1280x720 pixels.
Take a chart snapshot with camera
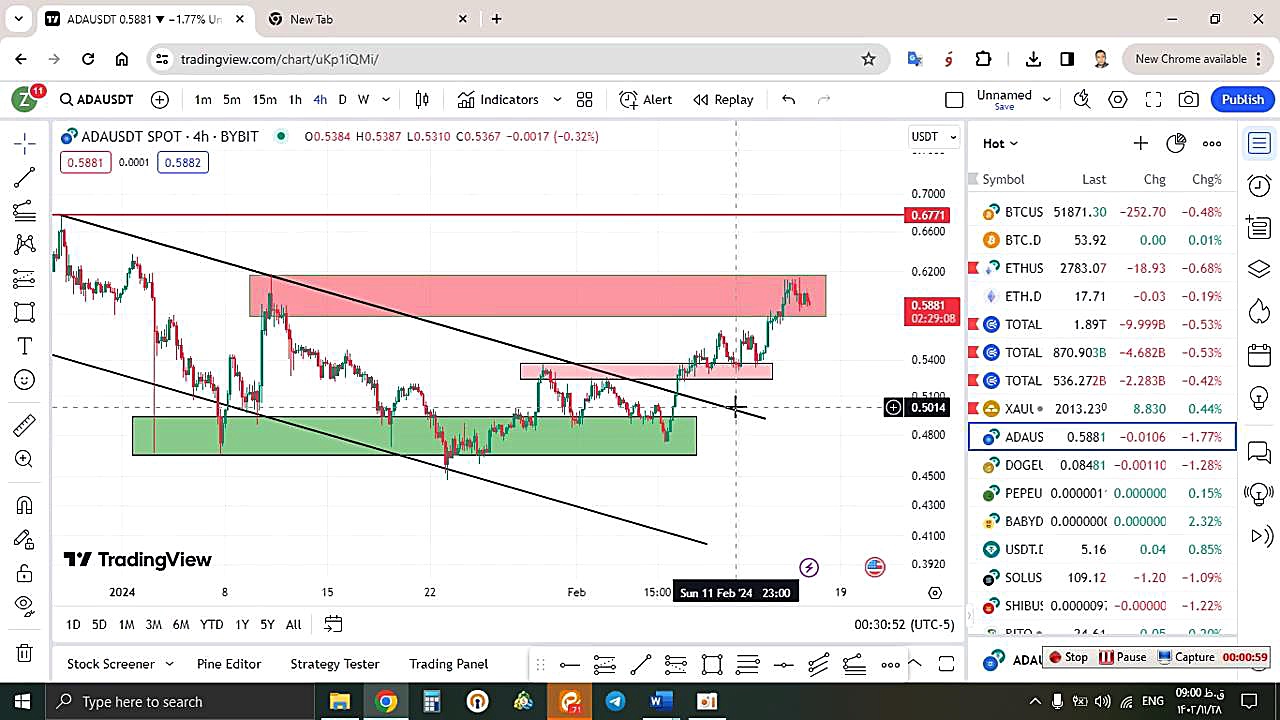click(x=1189, y=99)
